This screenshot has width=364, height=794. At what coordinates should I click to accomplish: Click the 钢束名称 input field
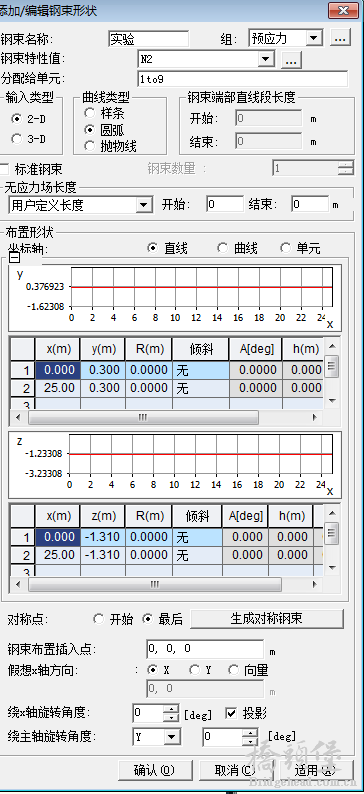148,38
